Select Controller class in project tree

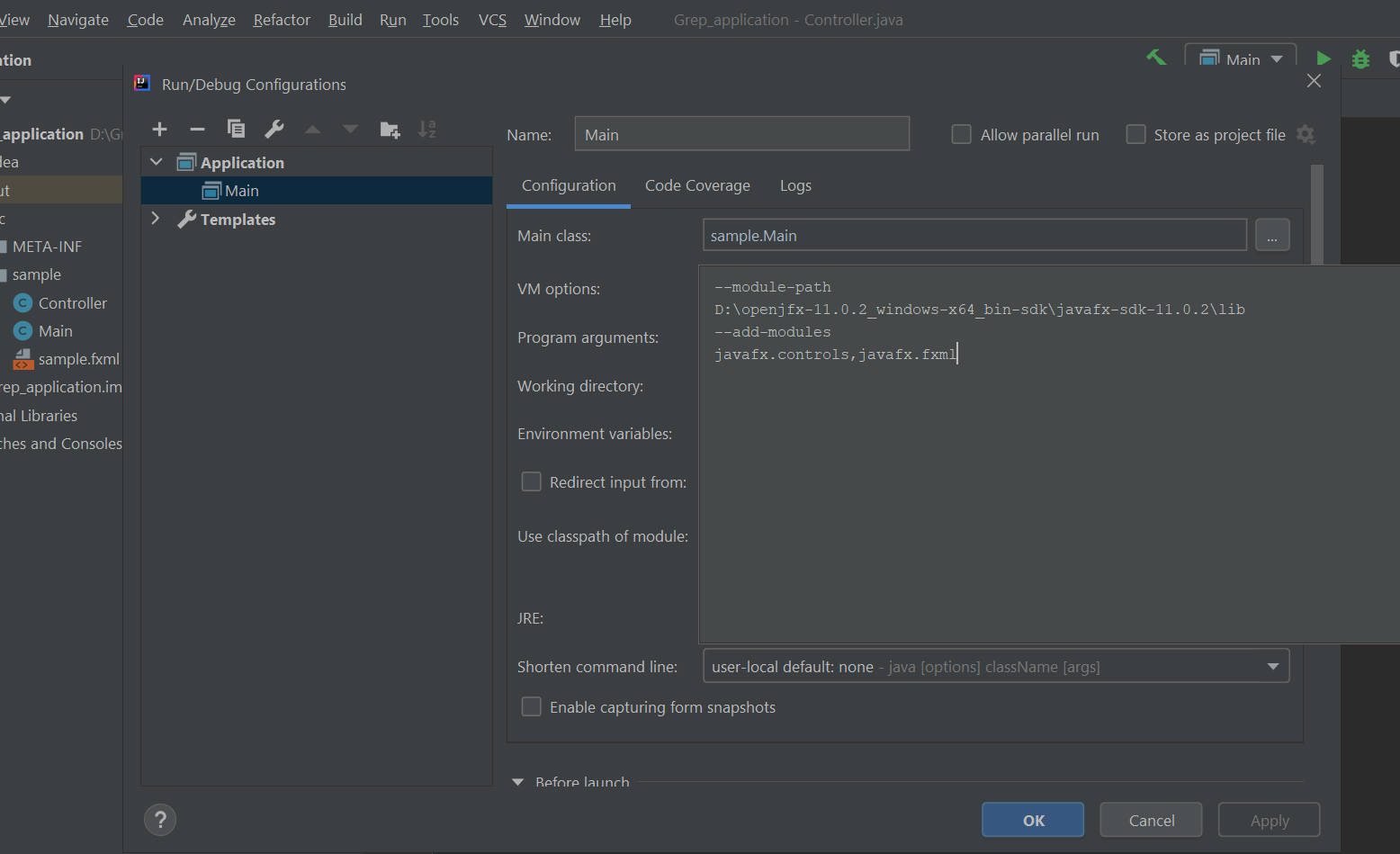click(72, 303)
